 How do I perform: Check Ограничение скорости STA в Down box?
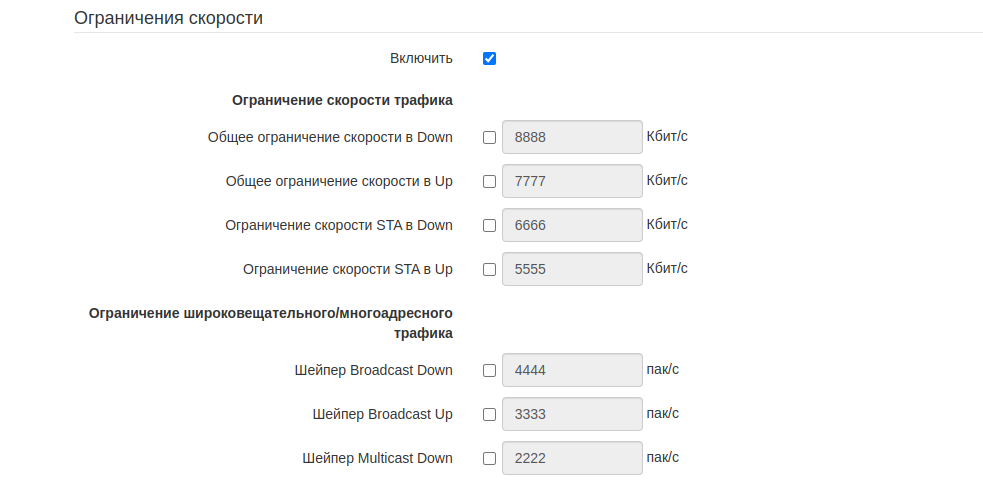[x=489, y=226]
